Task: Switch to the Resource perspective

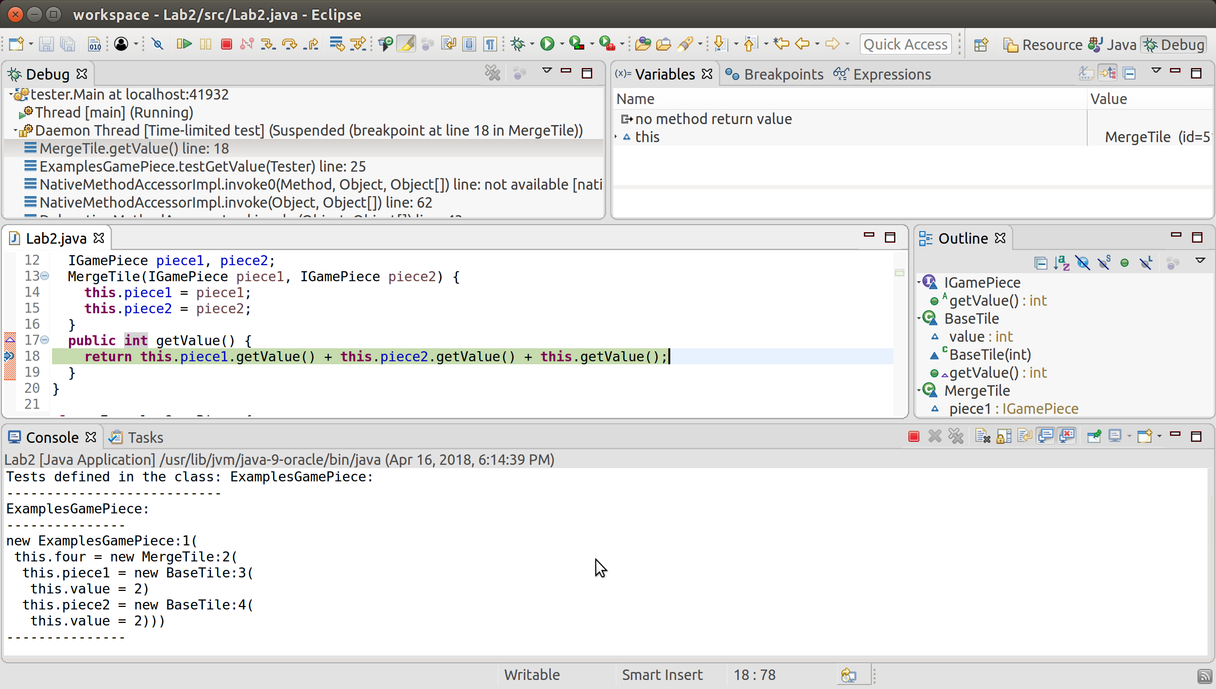Action: (x=1042, y=45)
